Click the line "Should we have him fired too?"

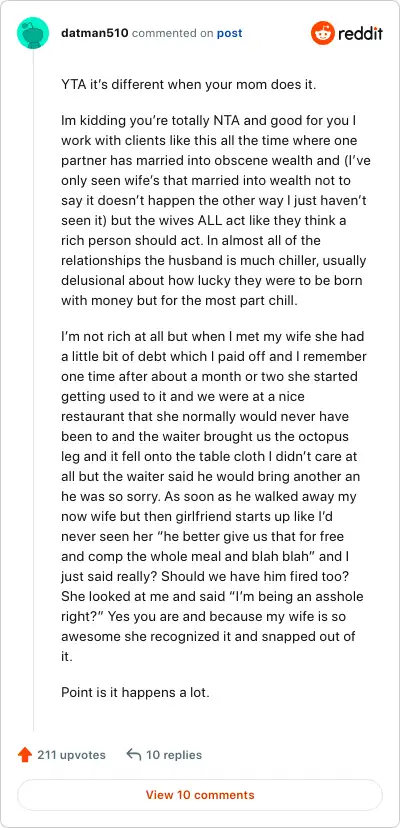[x=213, y=577]
